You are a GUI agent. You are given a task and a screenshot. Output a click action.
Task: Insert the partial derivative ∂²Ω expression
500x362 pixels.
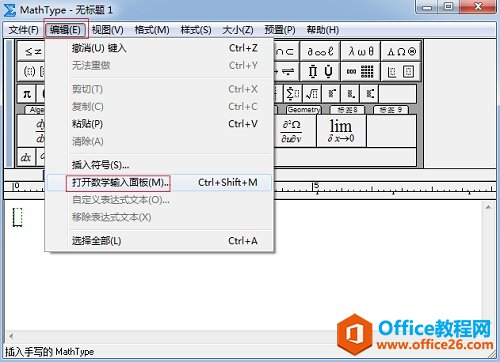coord(295,131)
